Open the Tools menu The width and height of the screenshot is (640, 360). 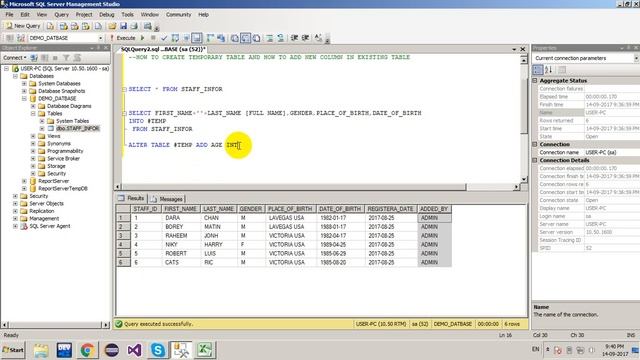pos(127,15)
